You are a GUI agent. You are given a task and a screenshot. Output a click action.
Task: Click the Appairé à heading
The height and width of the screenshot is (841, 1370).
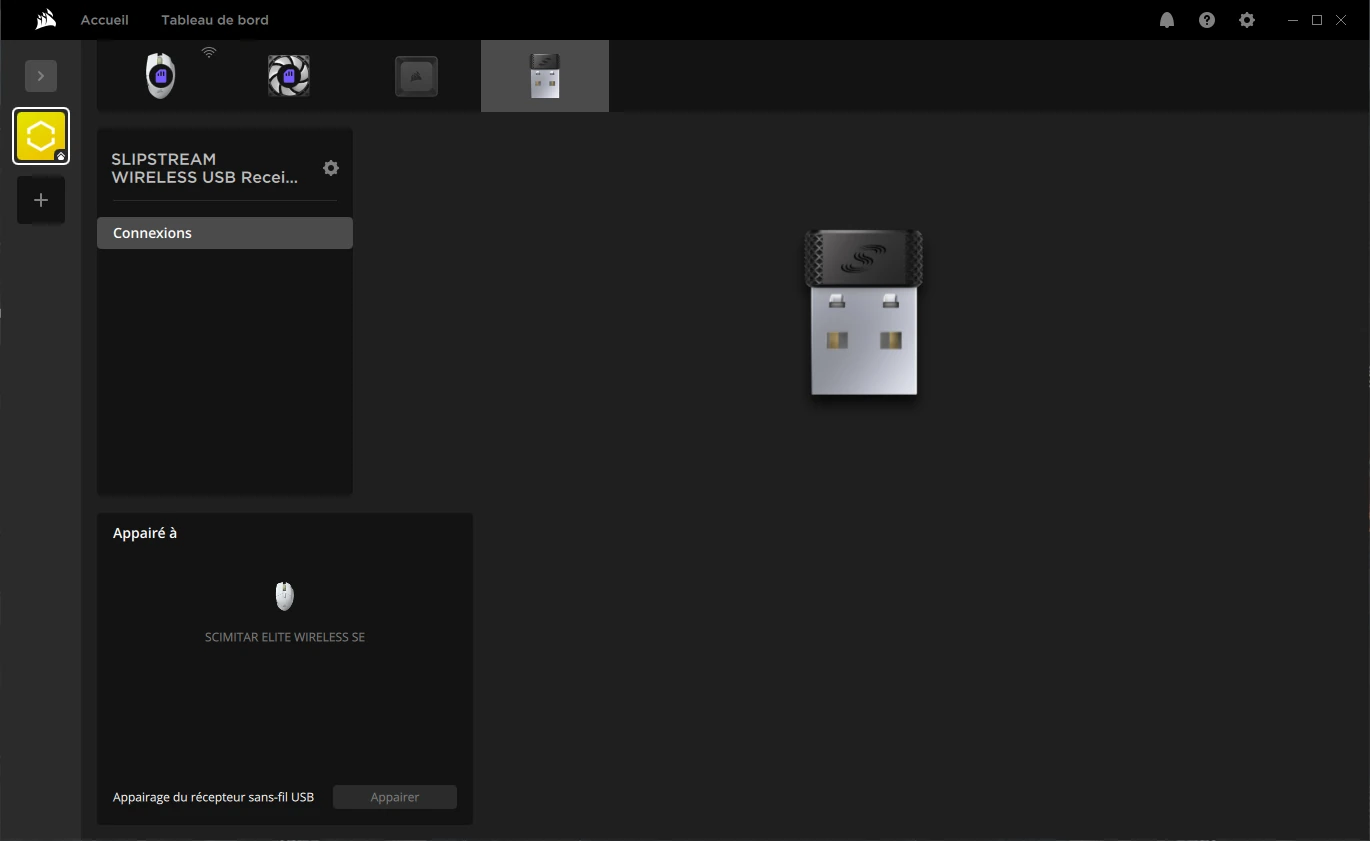pyautogui.click(x=145, y=533)
